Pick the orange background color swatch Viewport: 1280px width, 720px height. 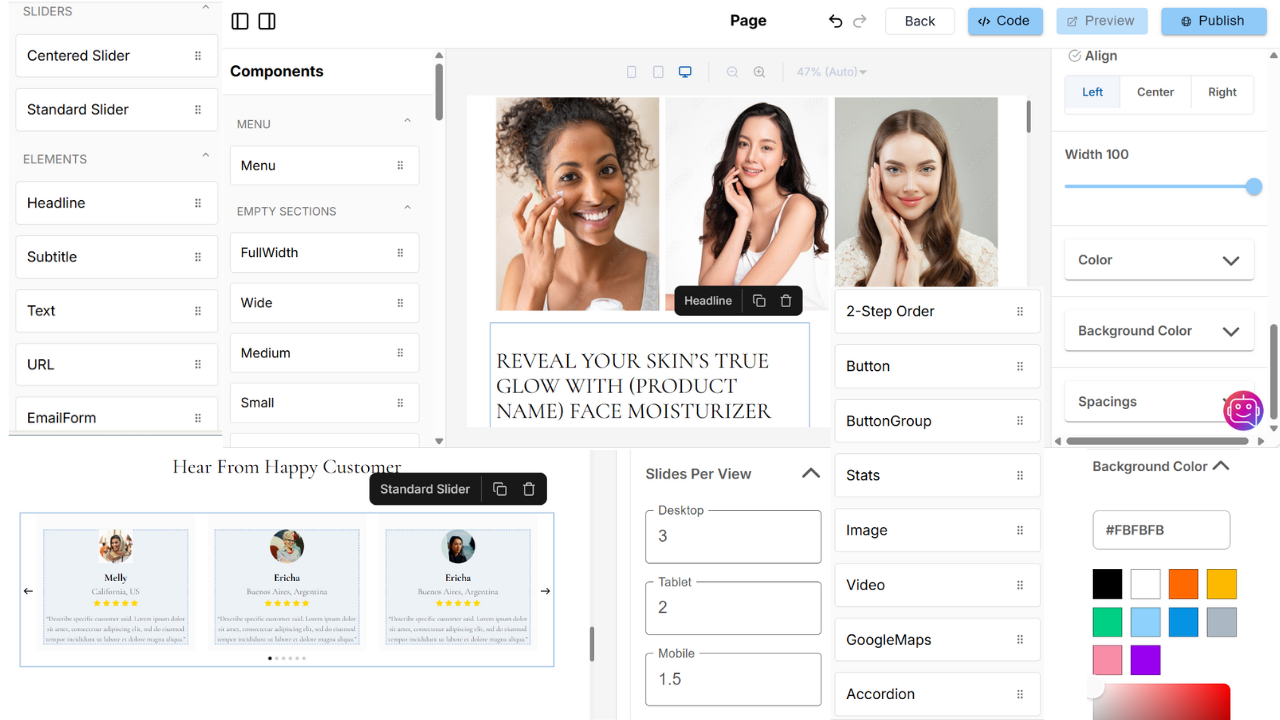[x=1183, y=583]
